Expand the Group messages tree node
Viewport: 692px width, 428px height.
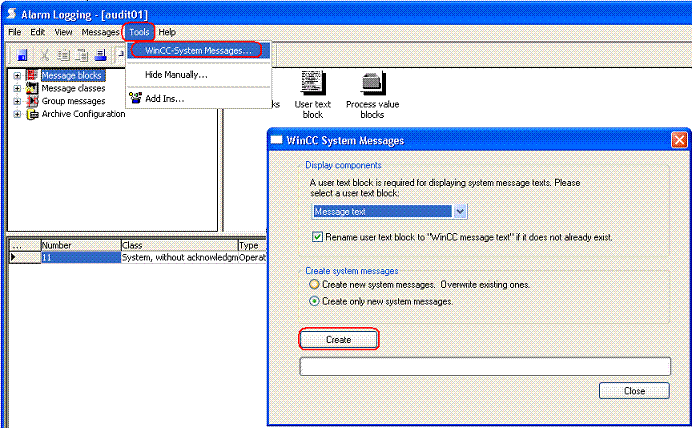point(17,101)
